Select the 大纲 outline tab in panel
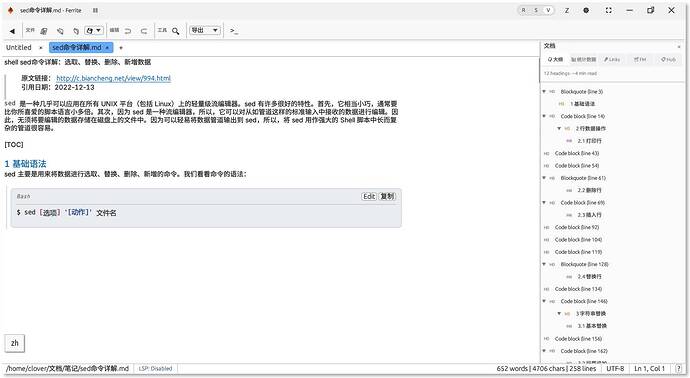 click(x=555, y=59)
